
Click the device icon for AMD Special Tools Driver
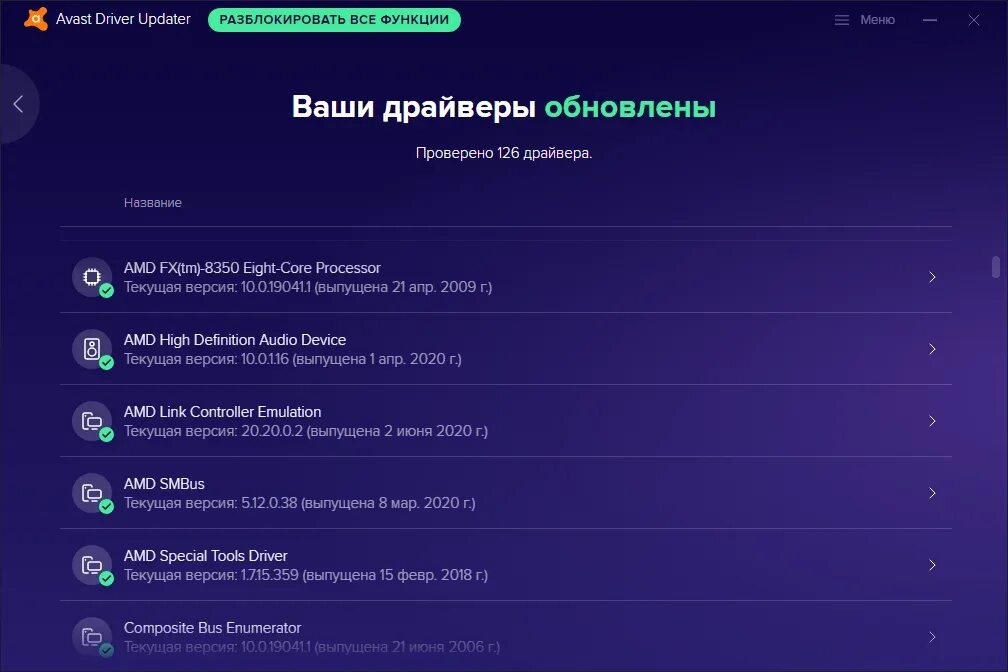(x=92, y=565)
